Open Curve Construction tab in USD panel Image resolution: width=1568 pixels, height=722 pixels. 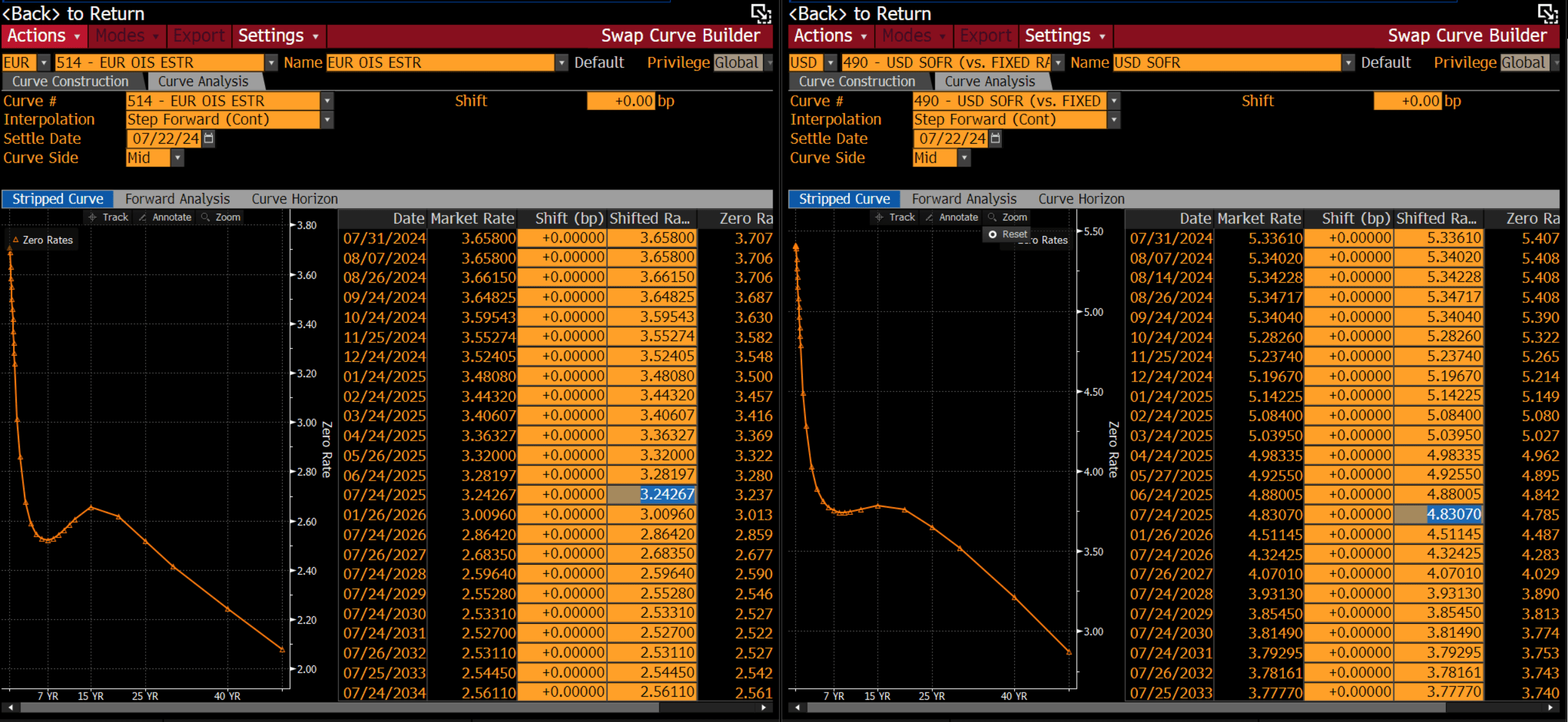tap(856, 81)
